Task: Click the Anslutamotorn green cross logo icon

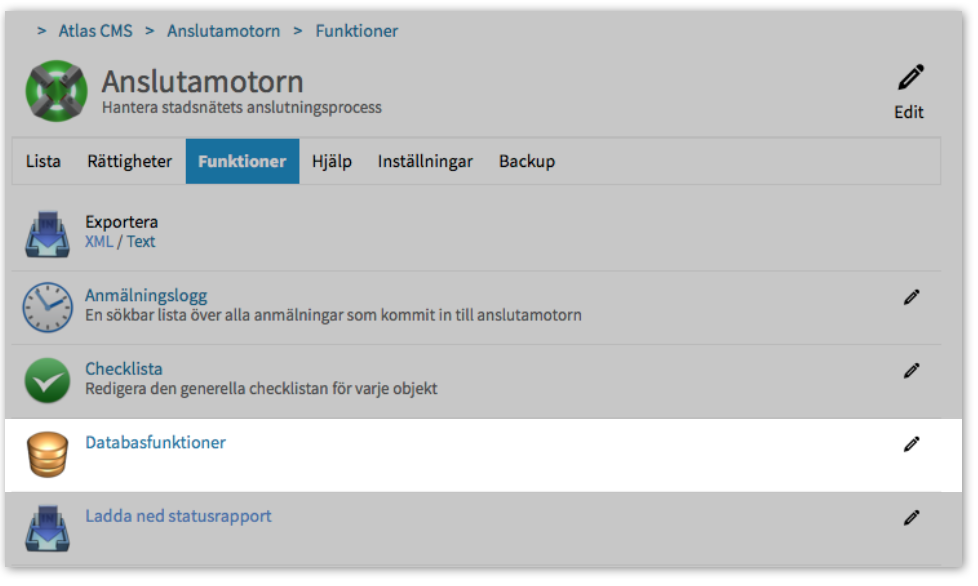Action: pyautogui.click(x=56, y=91)
